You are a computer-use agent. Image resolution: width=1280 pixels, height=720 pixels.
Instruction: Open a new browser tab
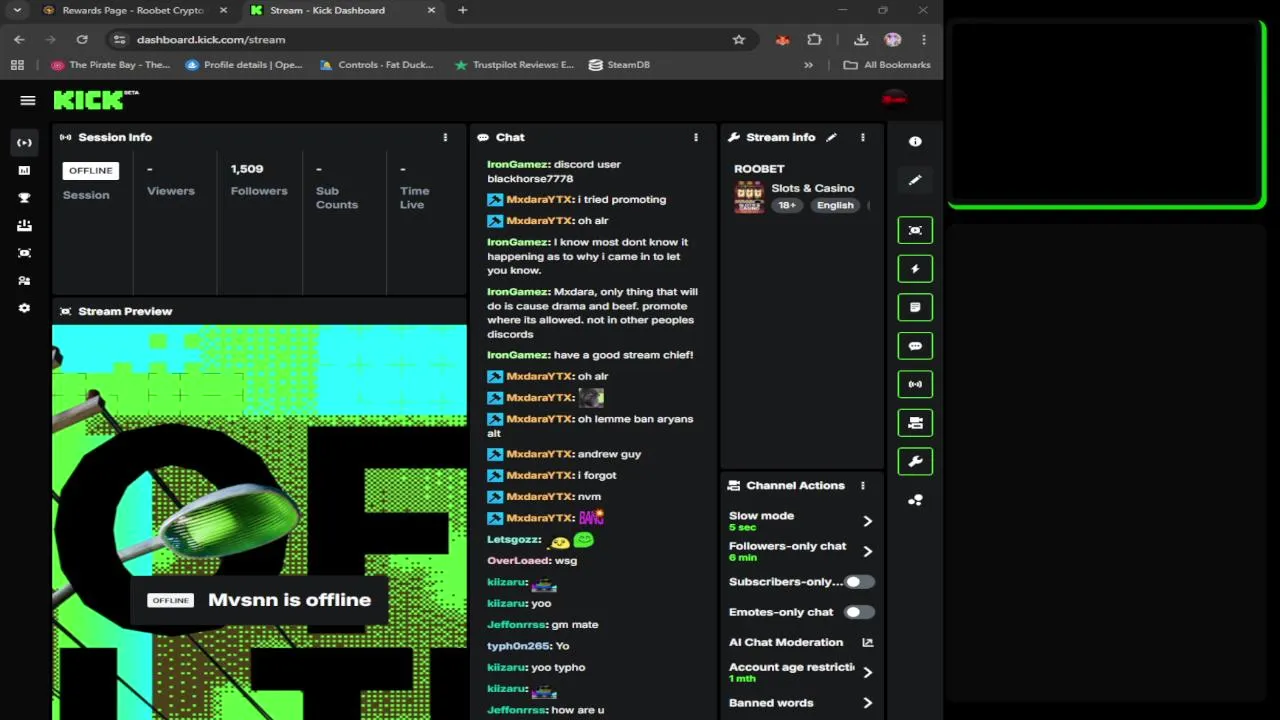pos(462,10)
